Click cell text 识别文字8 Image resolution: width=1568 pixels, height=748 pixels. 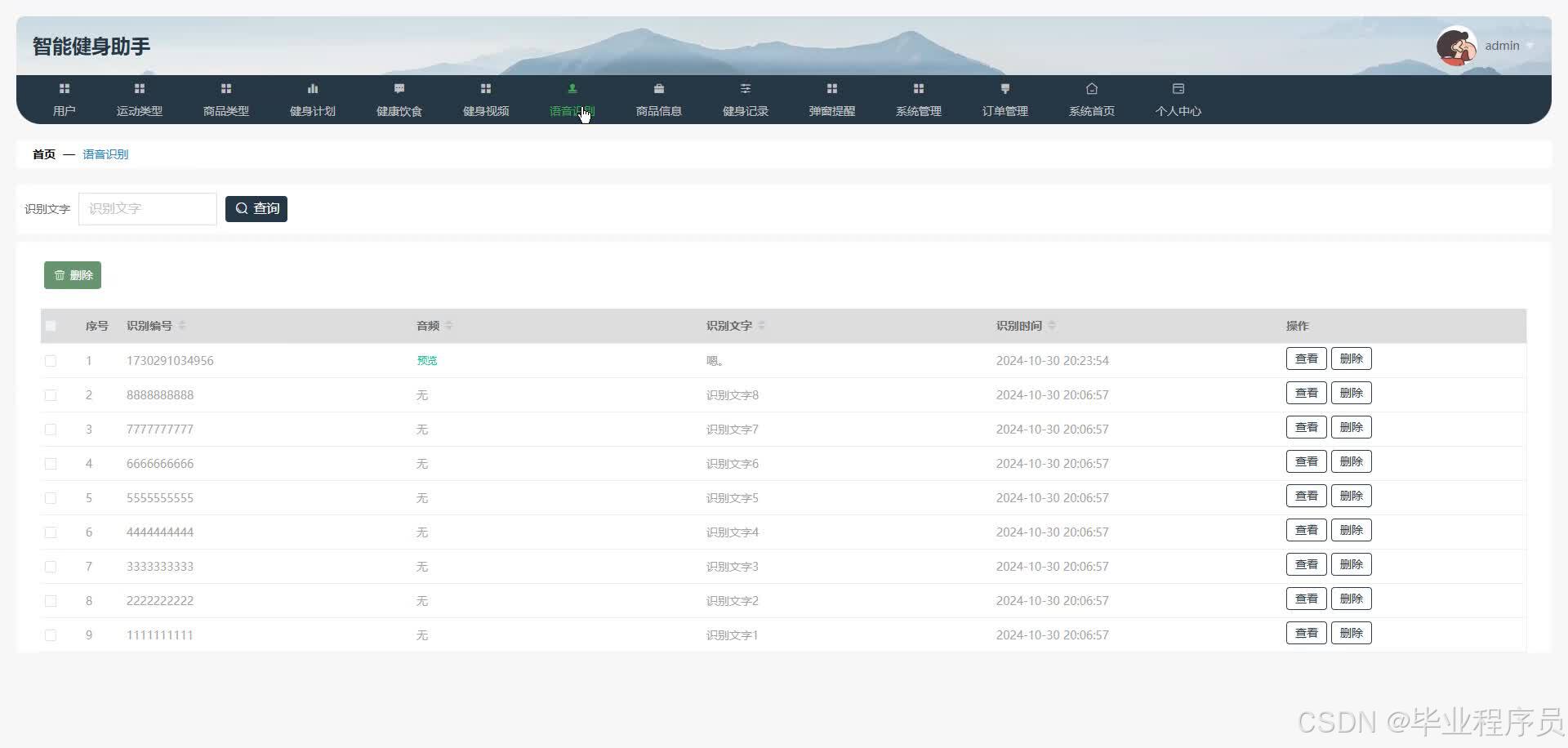click(x=733, y=394)
